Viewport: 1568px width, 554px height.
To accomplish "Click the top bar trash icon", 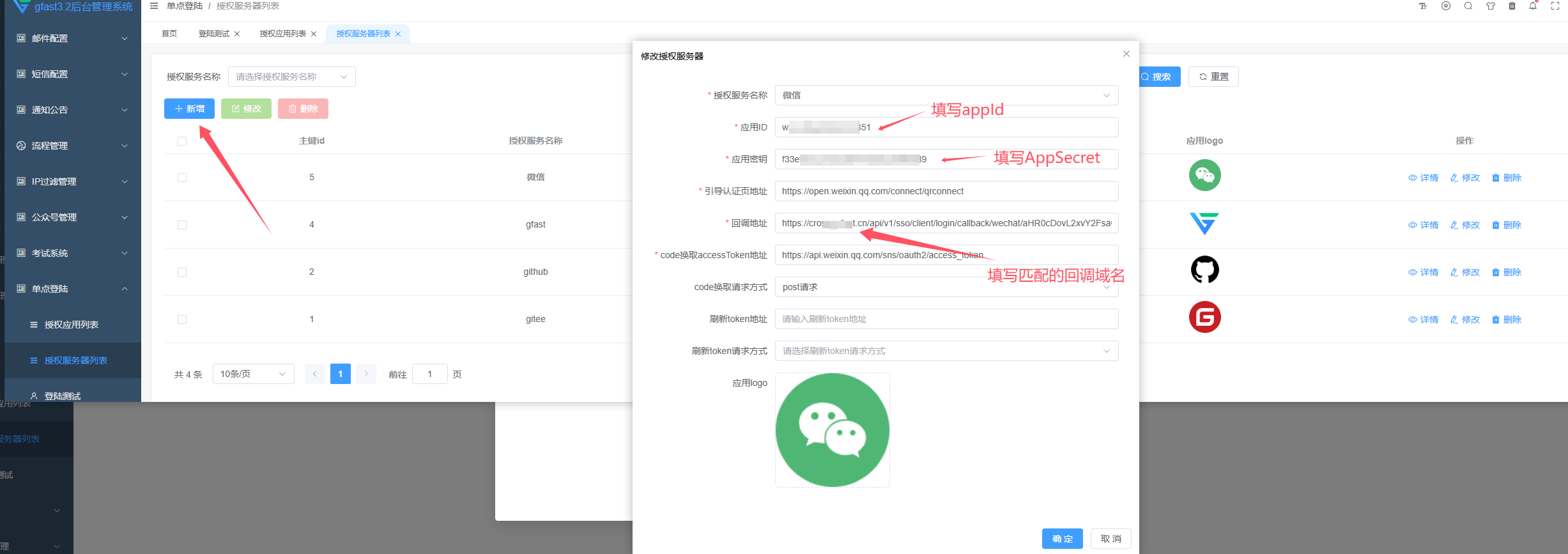I will [x=1512, y=6].
